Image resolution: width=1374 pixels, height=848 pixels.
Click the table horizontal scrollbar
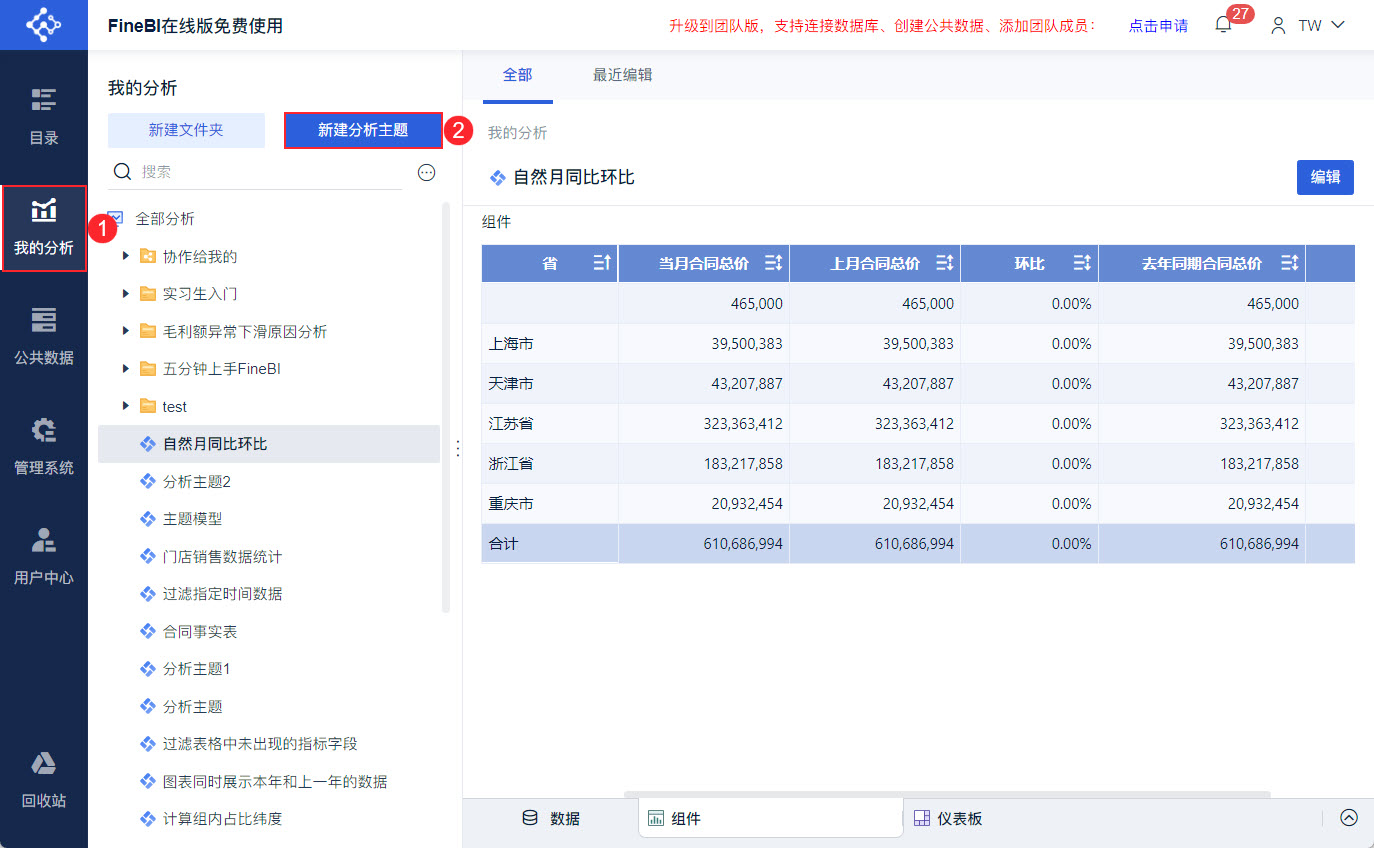pos(947,795)
